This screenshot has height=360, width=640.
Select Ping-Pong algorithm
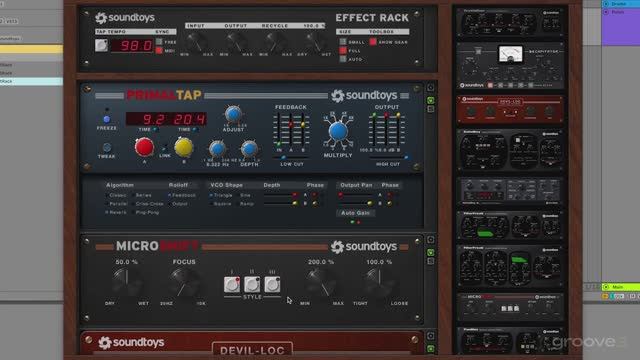click(145, 212)
